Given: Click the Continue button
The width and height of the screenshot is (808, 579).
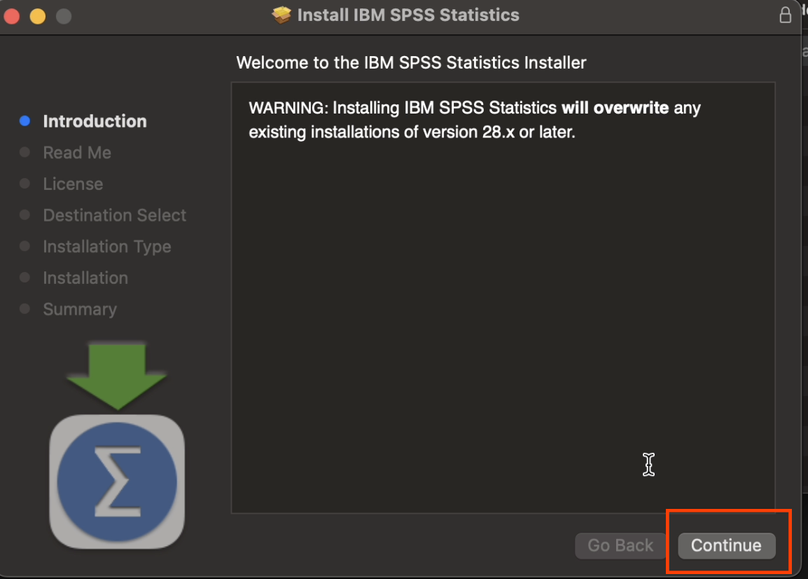Looking at the screenshot, I should tap(726, 545).
